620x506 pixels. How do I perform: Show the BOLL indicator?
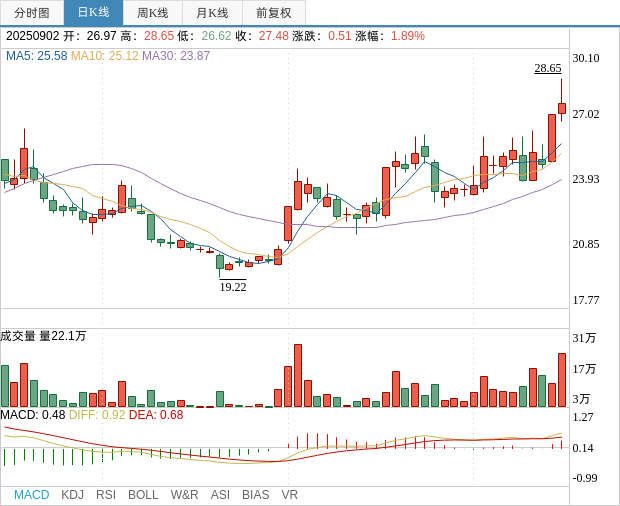pos(143,495)
